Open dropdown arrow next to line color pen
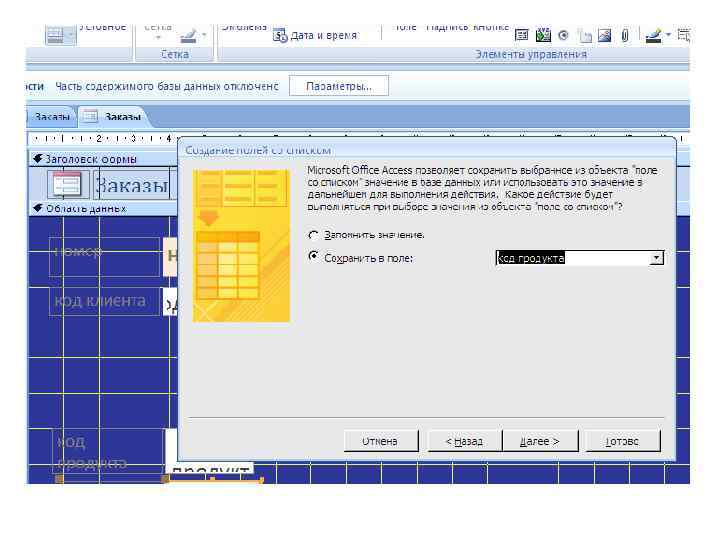 coord(668,35)
